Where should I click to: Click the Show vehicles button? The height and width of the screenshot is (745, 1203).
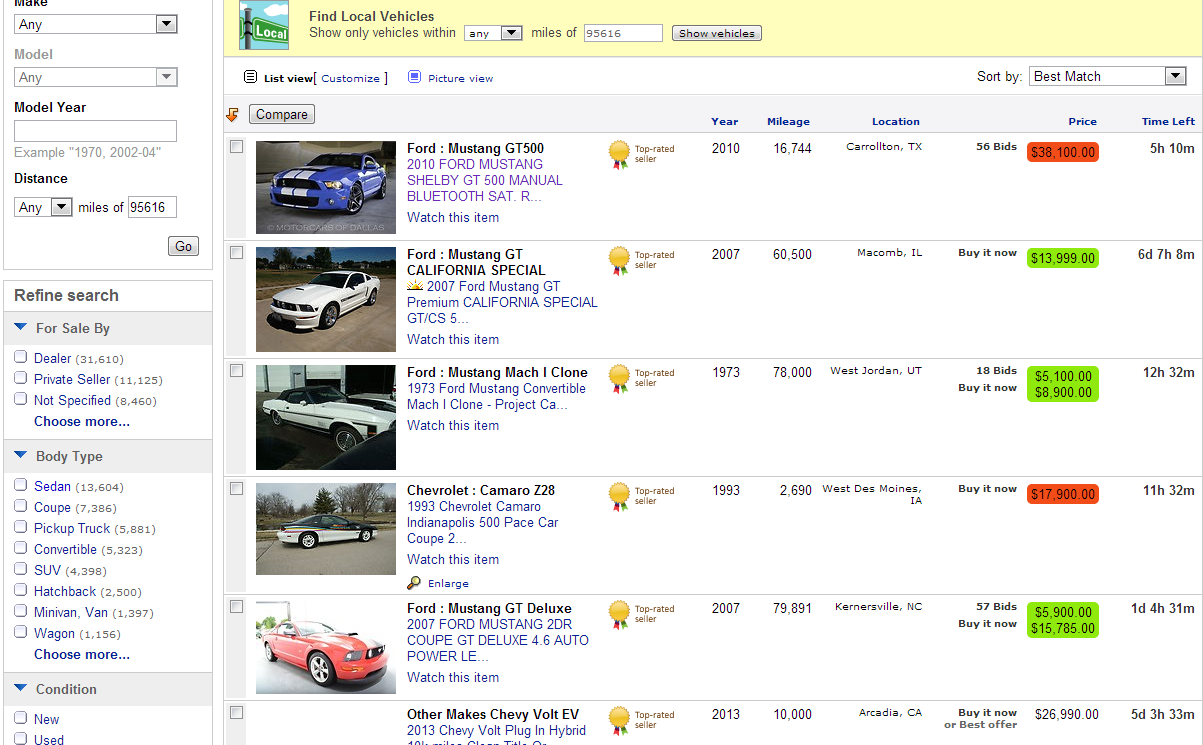(x=716, y=33)
